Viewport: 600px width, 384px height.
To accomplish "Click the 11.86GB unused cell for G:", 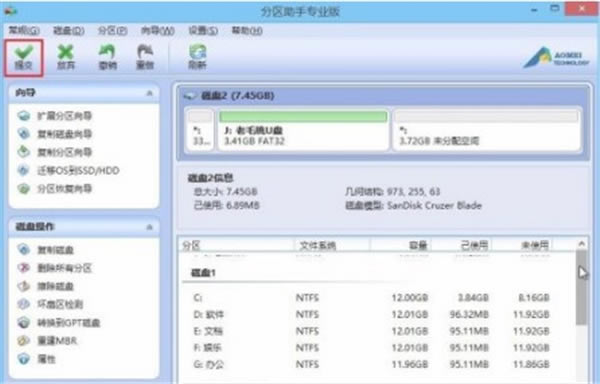I will tap(531, 364).
